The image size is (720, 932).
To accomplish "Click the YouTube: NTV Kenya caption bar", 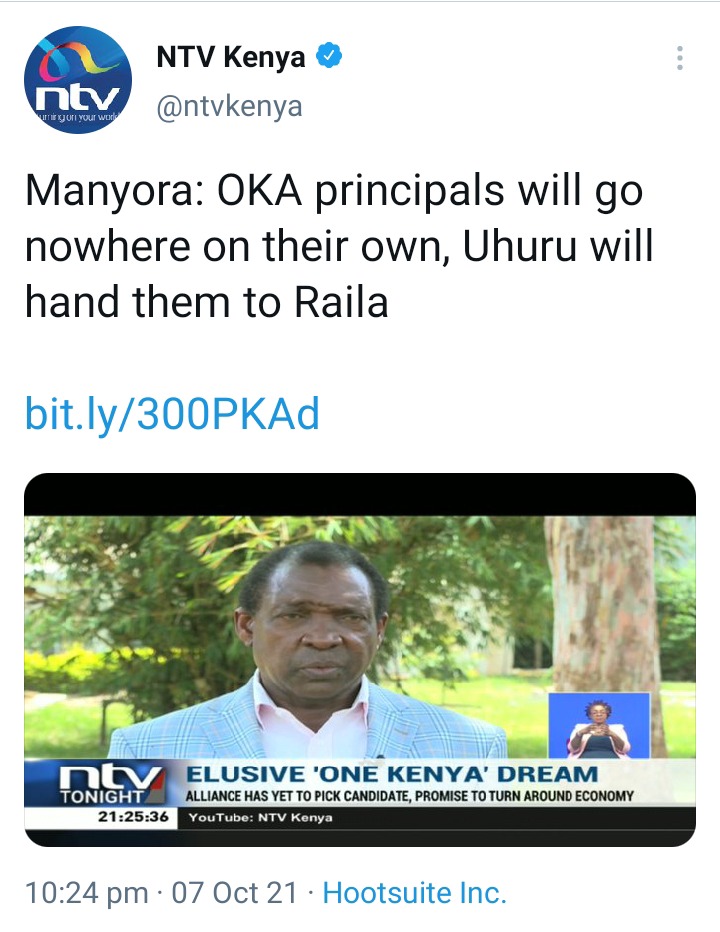I will tap(260, 817).
